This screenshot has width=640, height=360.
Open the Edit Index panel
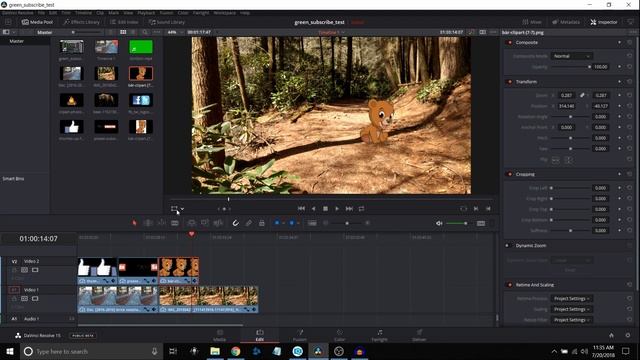[x=124, y=22]
